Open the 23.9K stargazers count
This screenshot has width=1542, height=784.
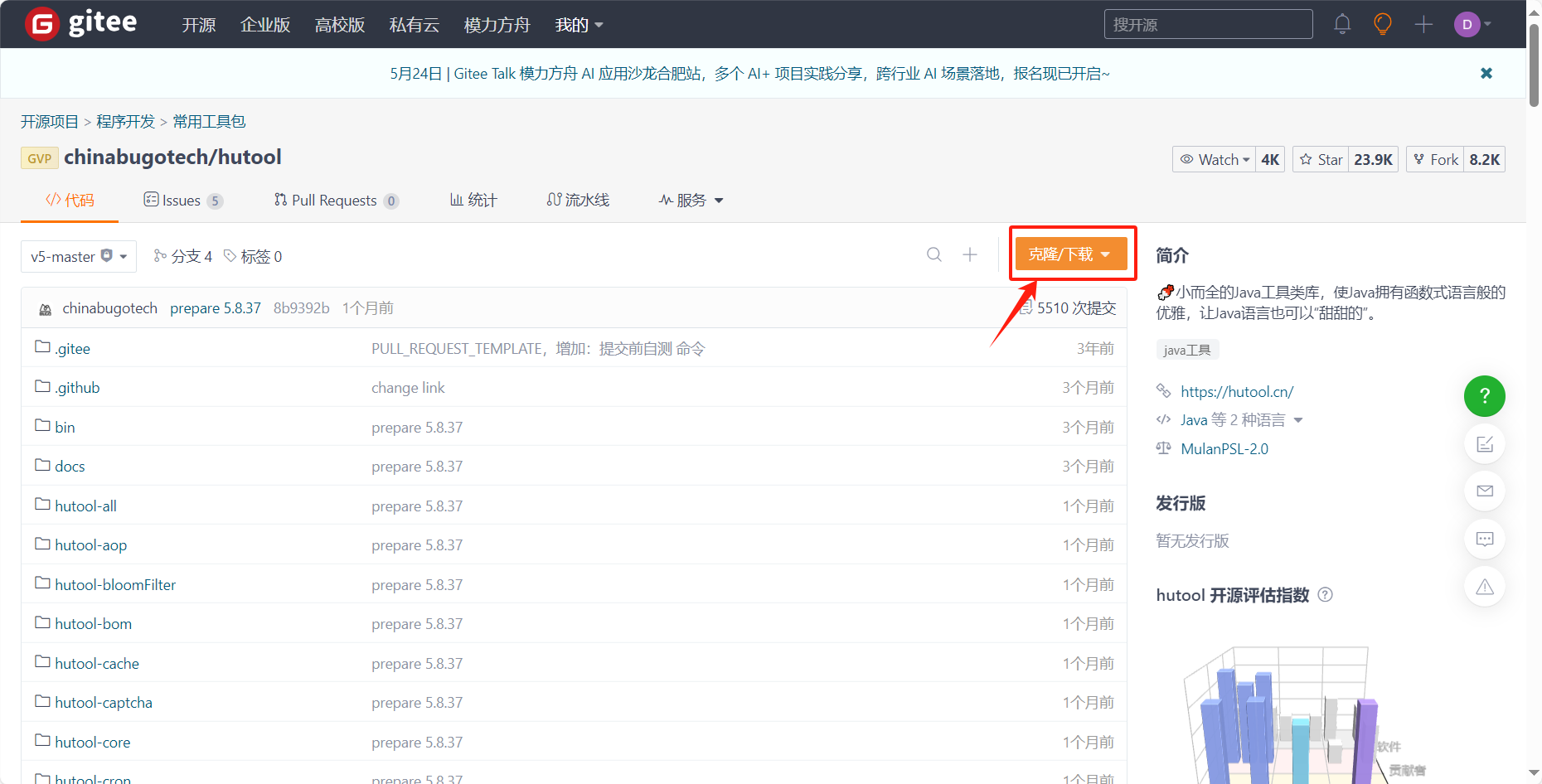click(1374, 159)
